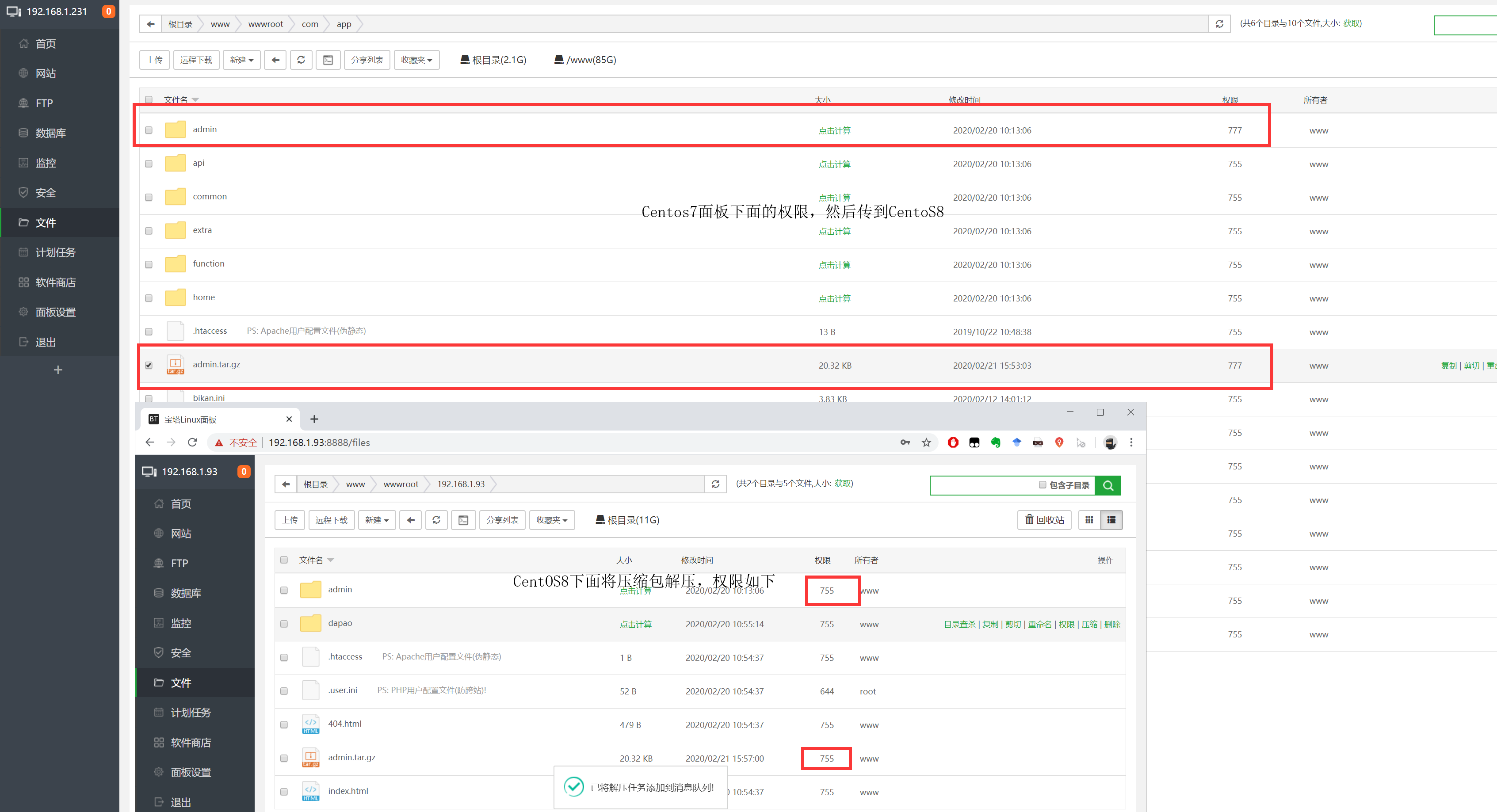The width and height of the screenshot is (1497, 812).
Task: Click admin.tar.gz archive icon in back window
Action: pyautogui.click(x=175, y=366)
